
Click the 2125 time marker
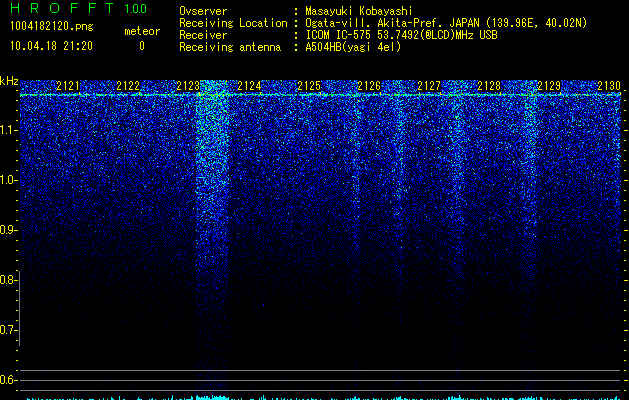[309, 86]
